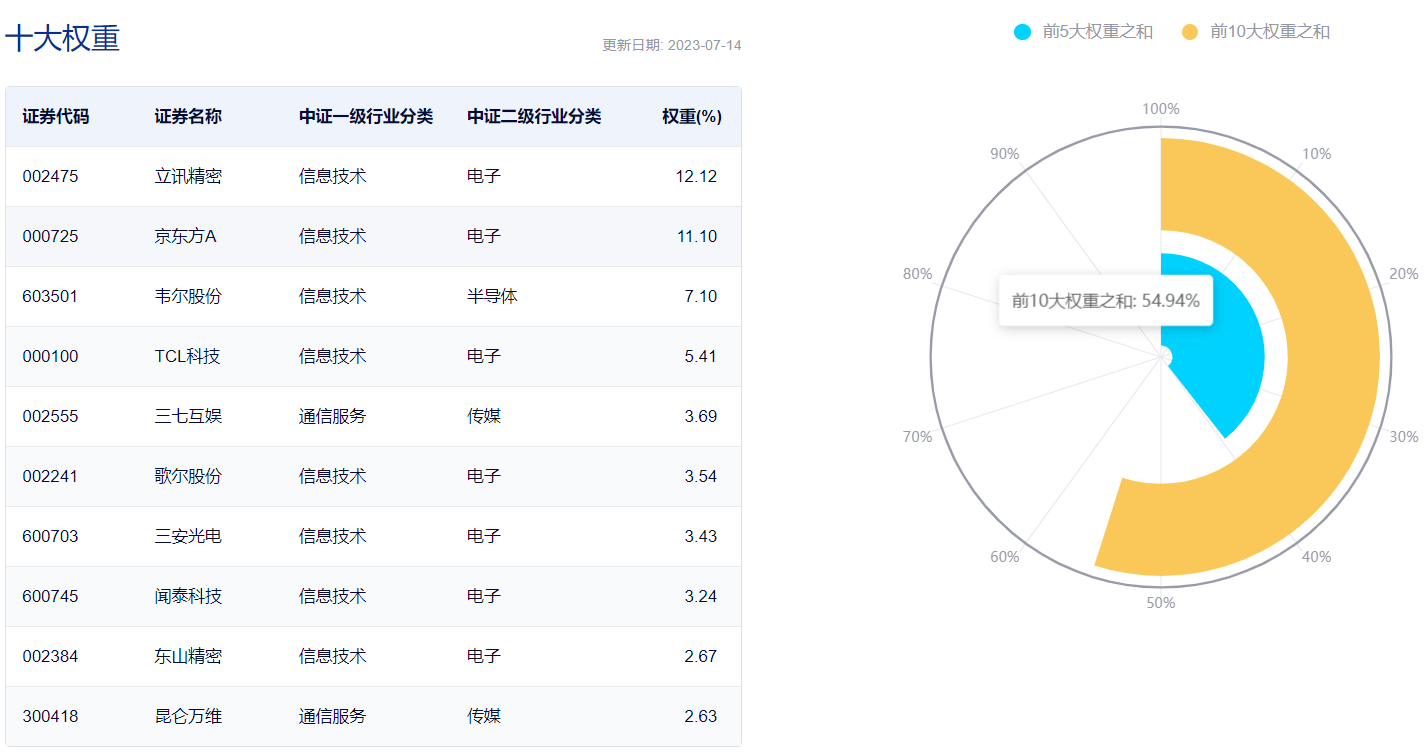The height and width of the screenshot is (752, 1424).
Task: Toggle the 前5大权重之和 legend series
Action: [x=1097, y=32]
